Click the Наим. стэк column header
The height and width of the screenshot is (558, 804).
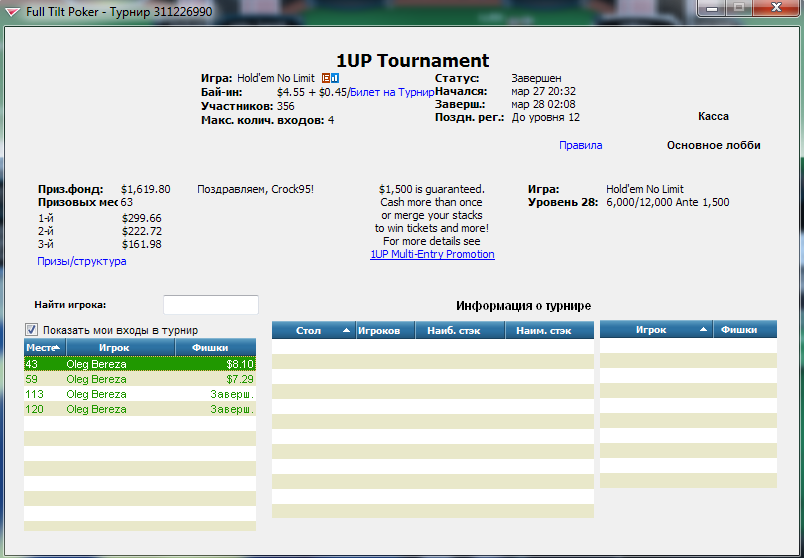550,330
